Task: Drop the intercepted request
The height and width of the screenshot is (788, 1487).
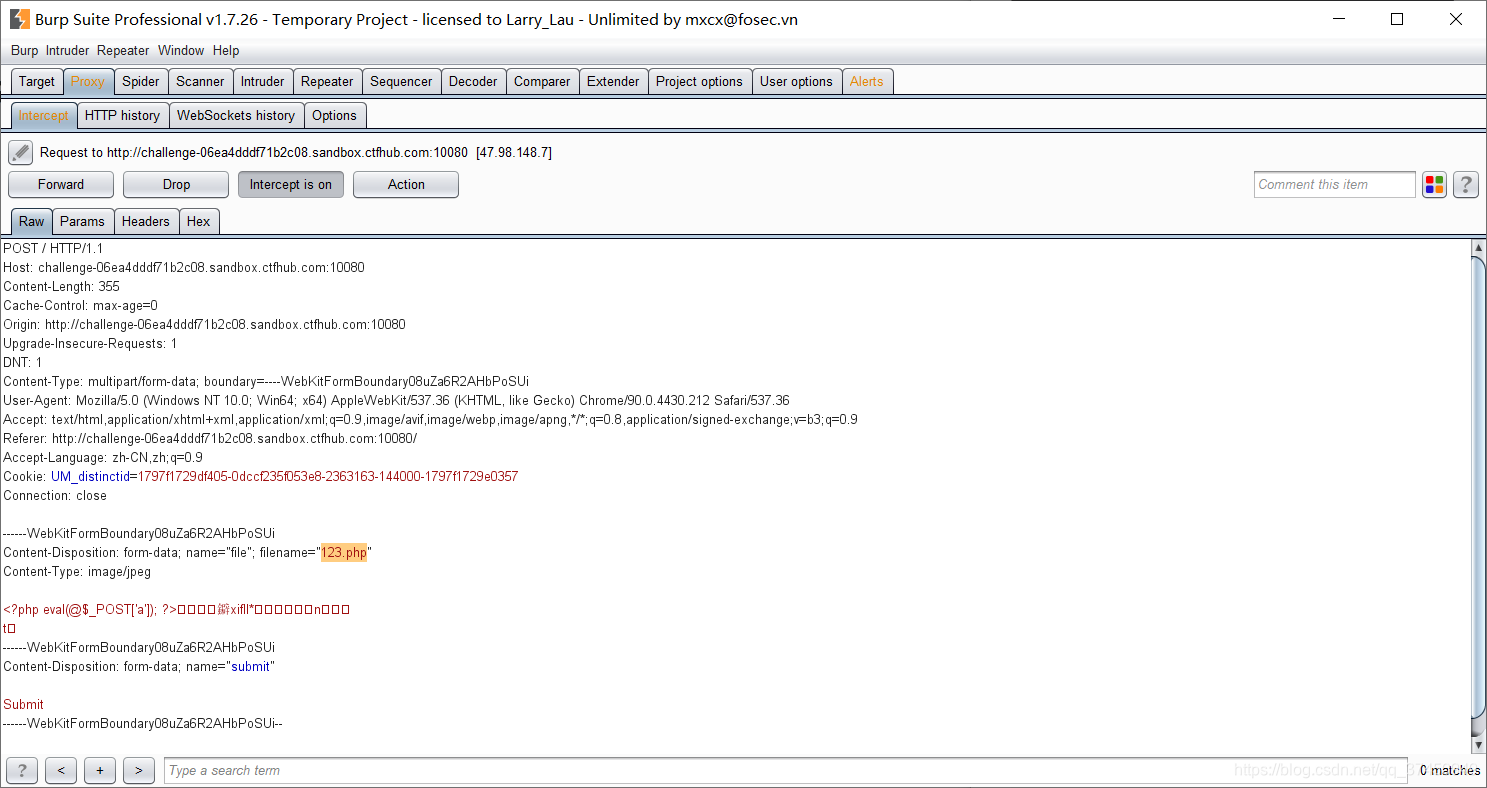Action: (176, 184)
